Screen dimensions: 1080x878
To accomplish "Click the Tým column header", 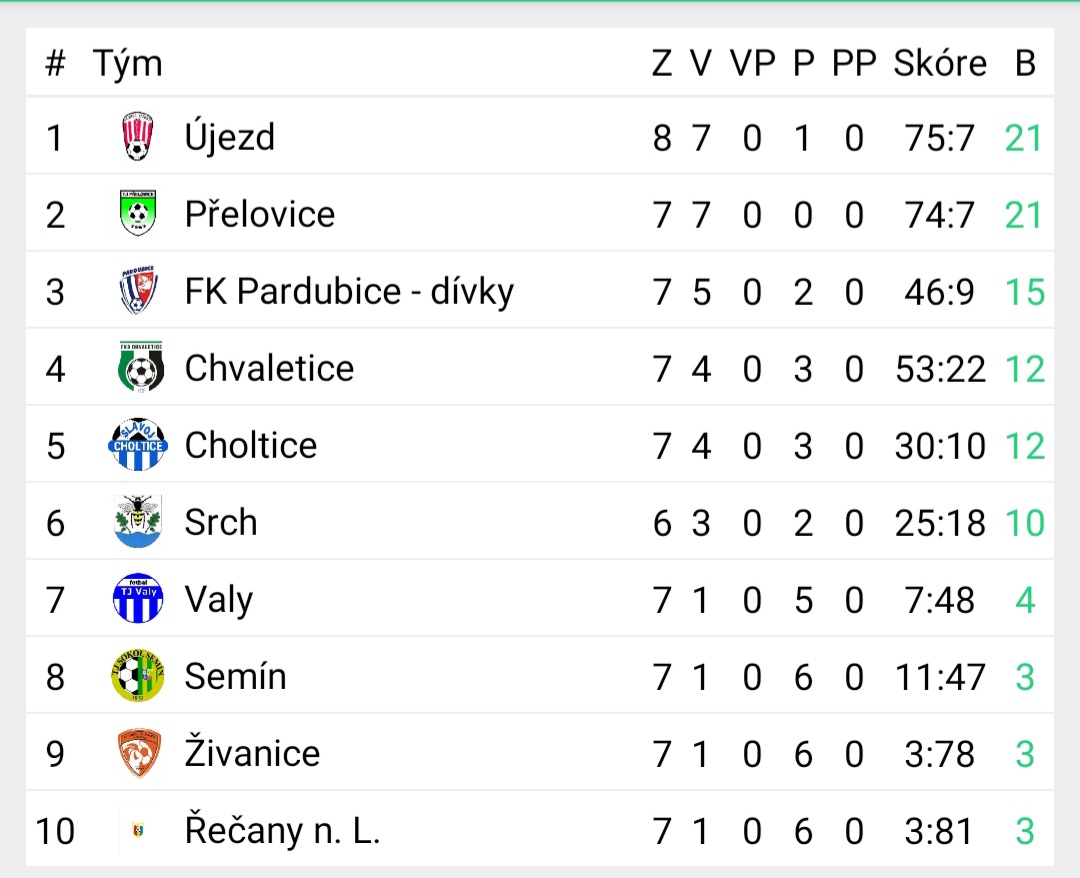I will point(128,63).
